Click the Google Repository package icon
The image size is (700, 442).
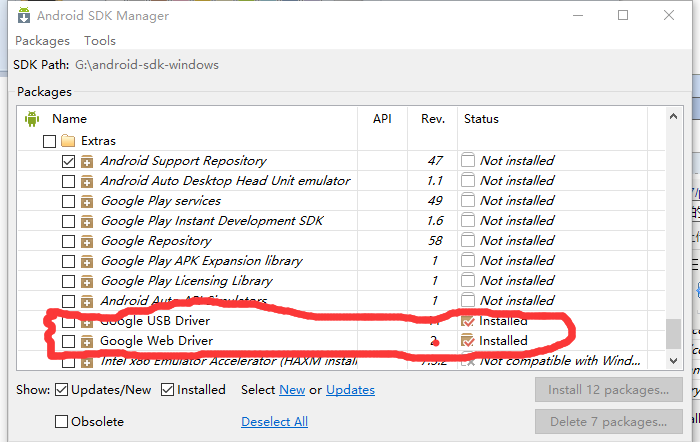[x=87, y=241]
